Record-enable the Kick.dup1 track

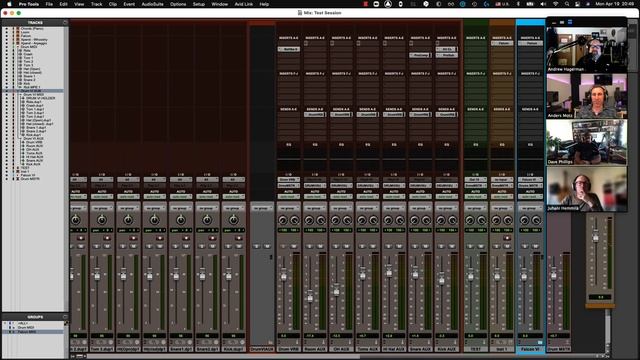point(239,238)
